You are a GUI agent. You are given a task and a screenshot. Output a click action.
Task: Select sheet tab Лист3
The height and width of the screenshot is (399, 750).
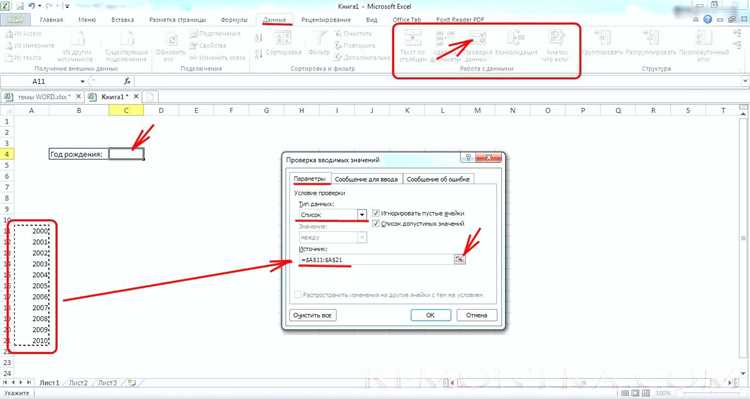[107, 382]
